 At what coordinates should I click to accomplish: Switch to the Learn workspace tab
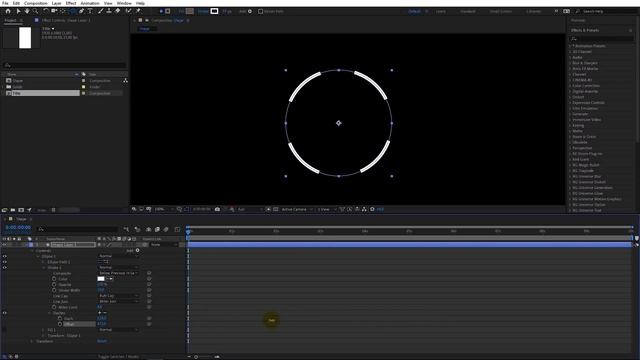click(441, 11)
